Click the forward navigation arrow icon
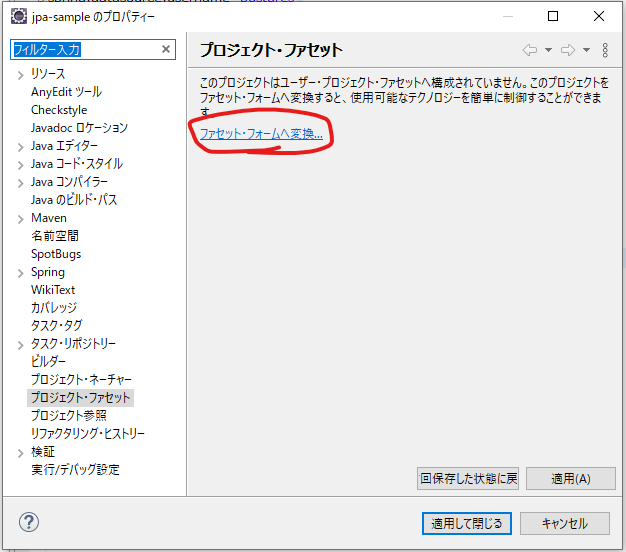The width and height of the screenshot is (626, 552). (x=568, y=50)
